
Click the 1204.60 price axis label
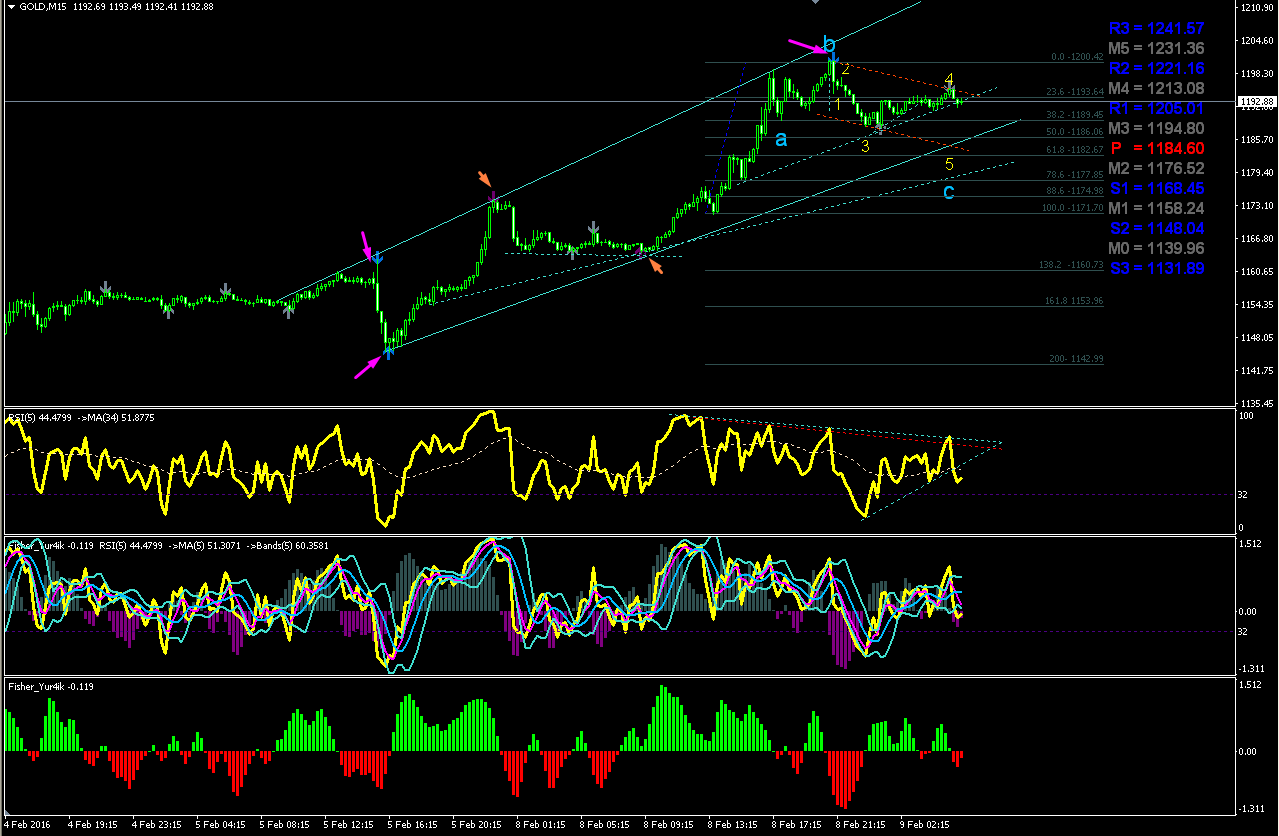click(x=1255, y=41)
